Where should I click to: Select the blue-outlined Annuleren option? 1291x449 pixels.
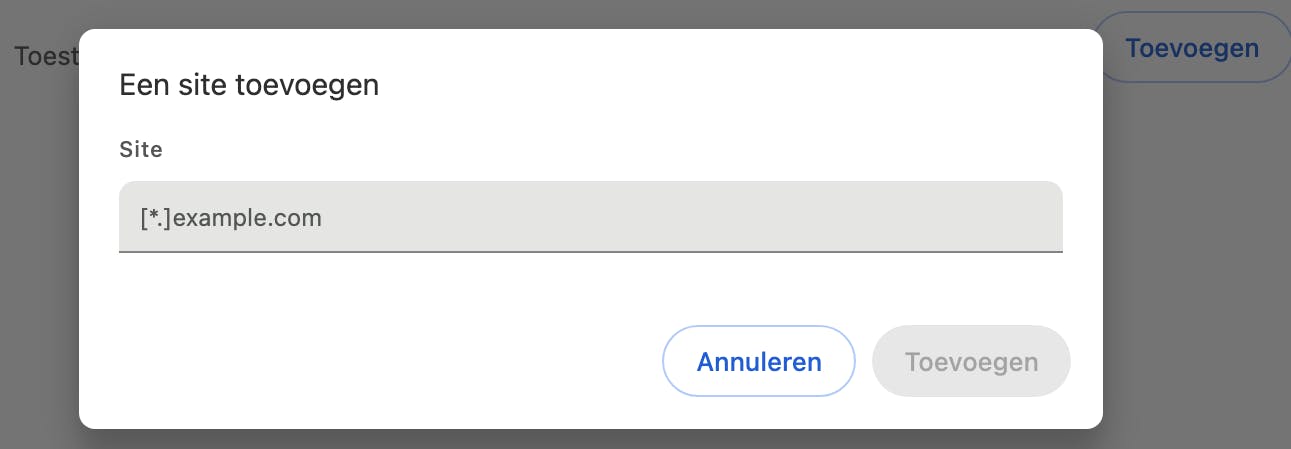point(759,361)
